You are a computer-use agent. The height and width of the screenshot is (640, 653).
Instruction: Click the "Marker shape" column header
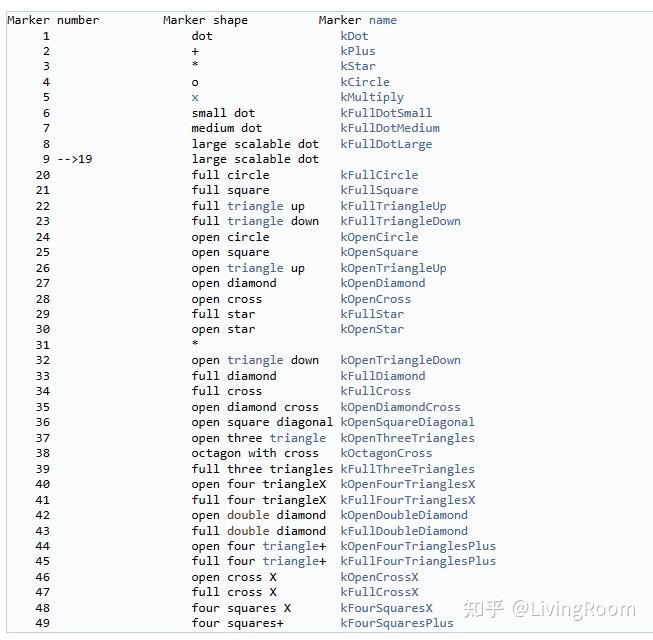click(x=205, y=20)
